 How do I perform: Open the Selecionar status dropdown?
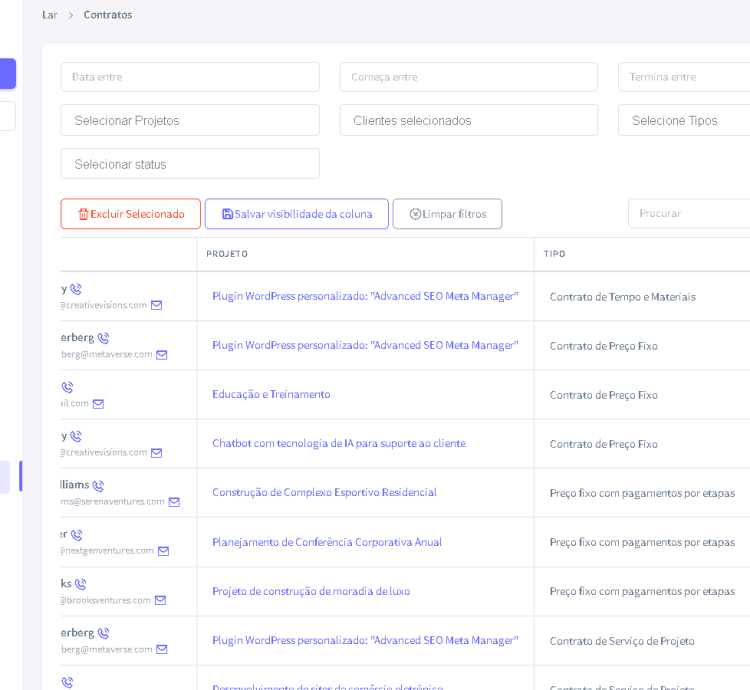click(x=190, y=164)
